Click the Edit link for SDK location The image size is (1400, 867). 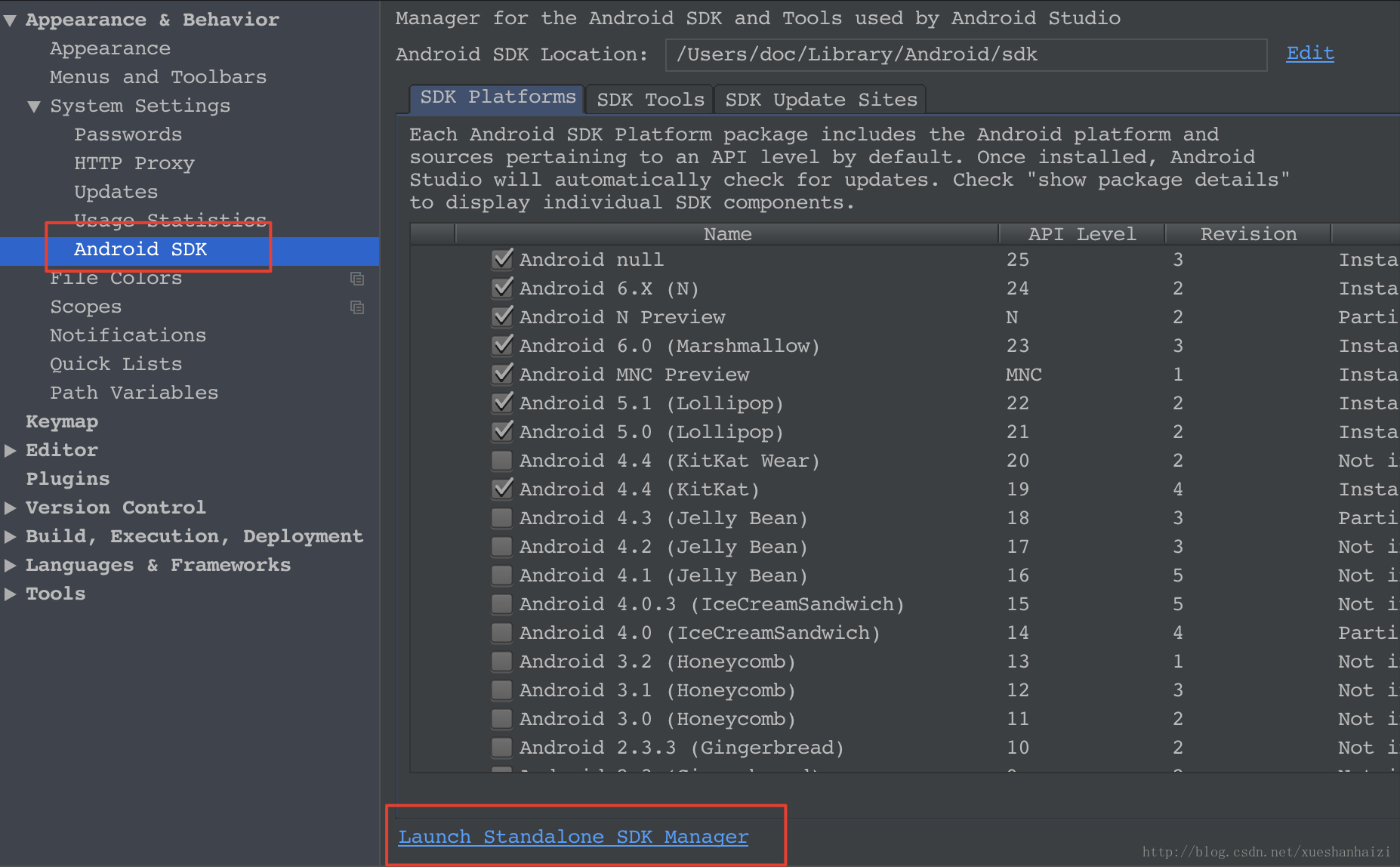tap(1309, 54)
